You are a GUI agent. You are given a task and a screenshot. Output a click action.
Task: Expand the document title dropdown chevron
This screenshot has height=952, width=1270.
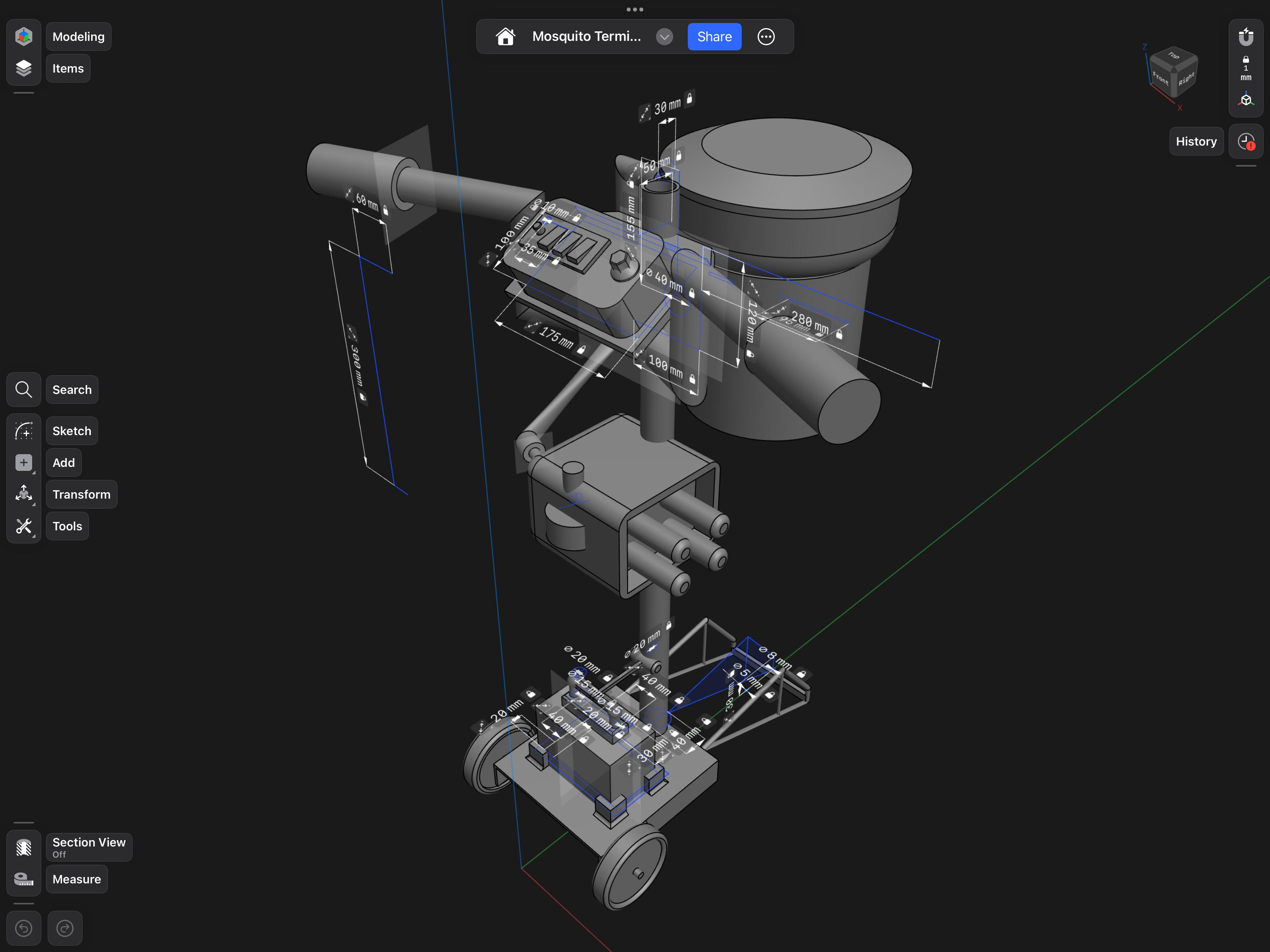coord(664,37)
